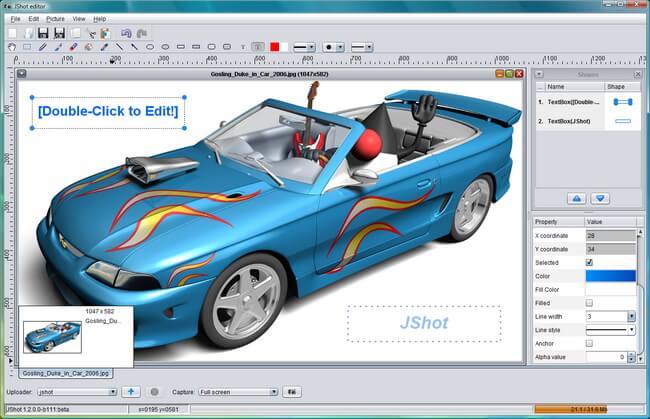
Task: Click the Undo arrow icon
Action: pyautogui.click(x=126, y=33)
